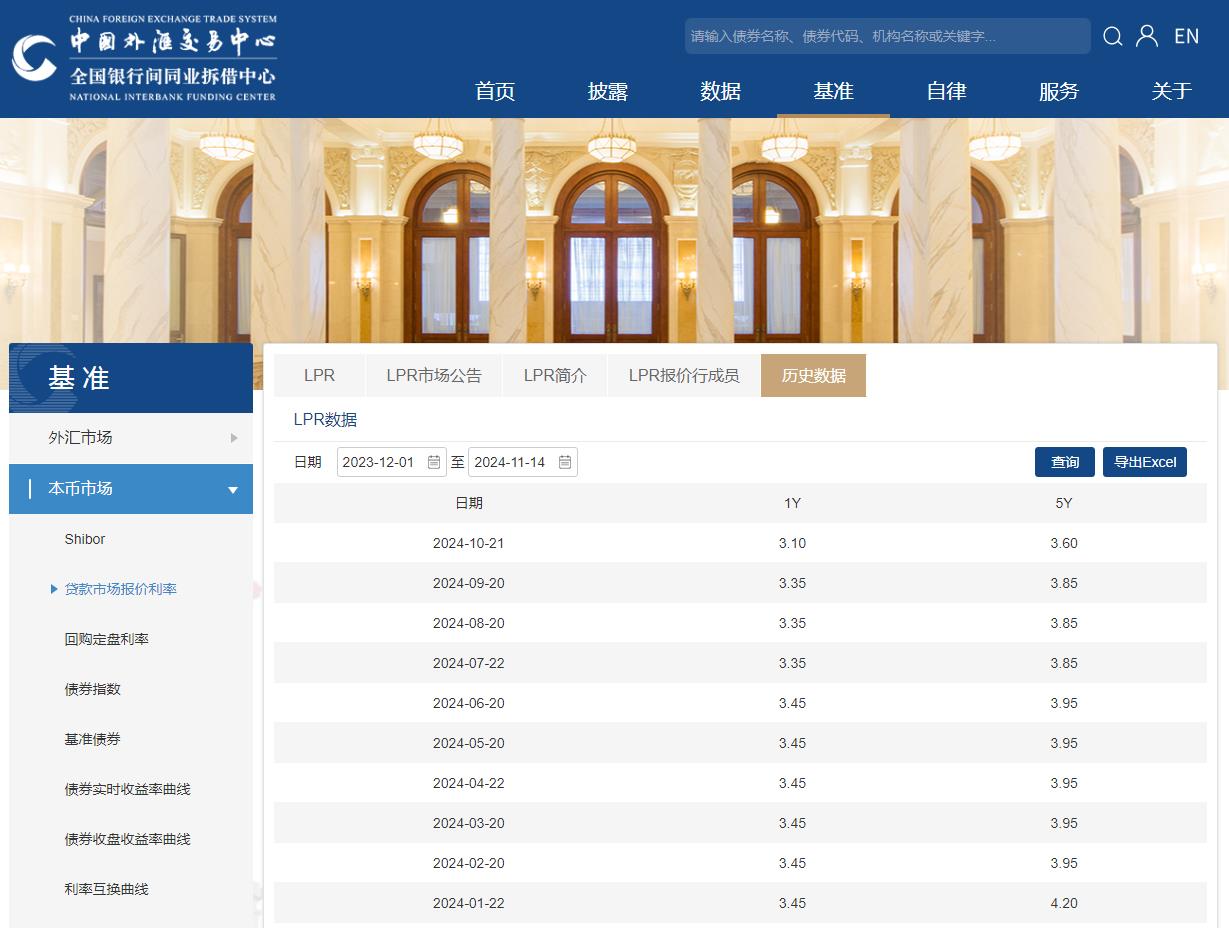This screenshot has height=928, width=1229.
Task: Click the start date field 2023-12-01
Action: tap(380, 462)
